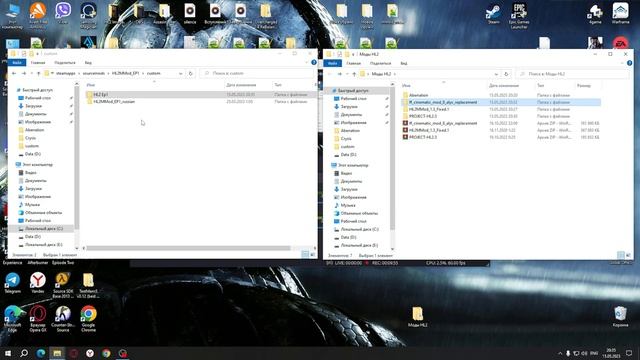Image resolution: width=640 pixels, height=360 pixels.
Task: Launch Epic Games Launcher from desktop
Action: [519, 16]
